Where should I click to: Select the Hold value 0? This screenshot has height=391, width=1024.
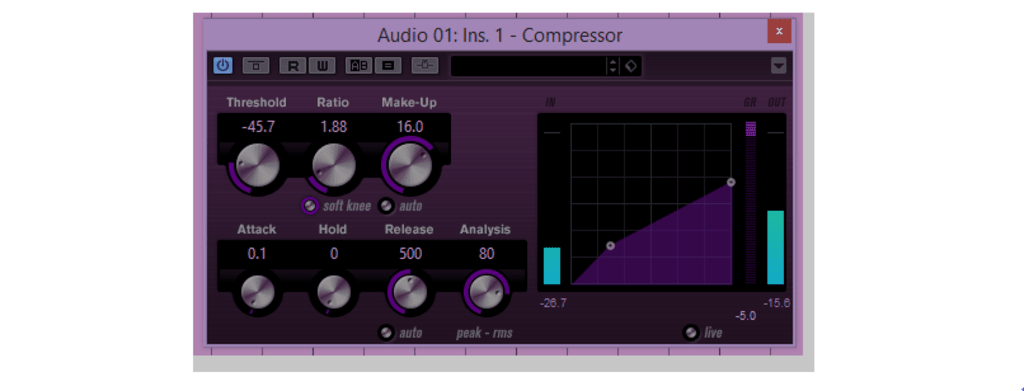334,253
